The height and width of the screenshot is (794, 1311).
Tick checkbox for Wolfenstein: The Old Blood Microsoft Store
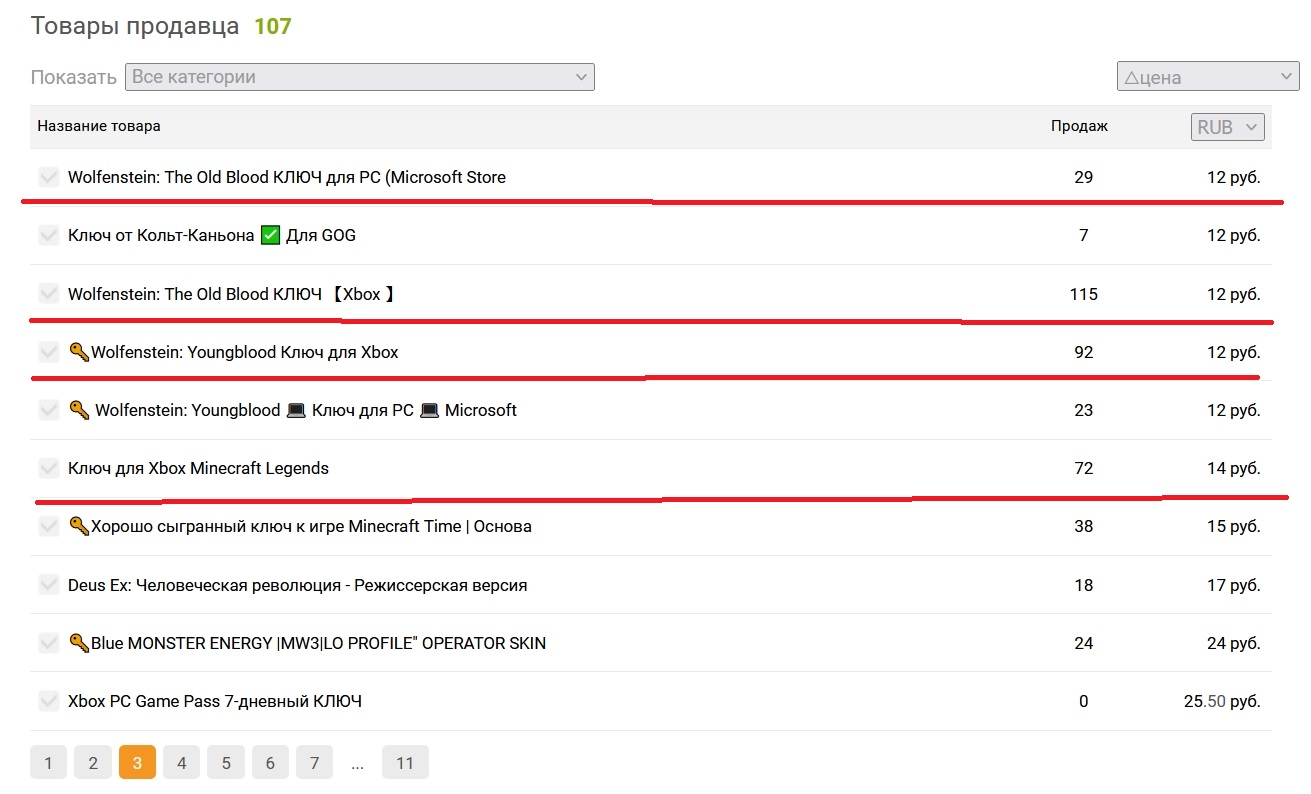pyautogui.click(x=49, y=177)
